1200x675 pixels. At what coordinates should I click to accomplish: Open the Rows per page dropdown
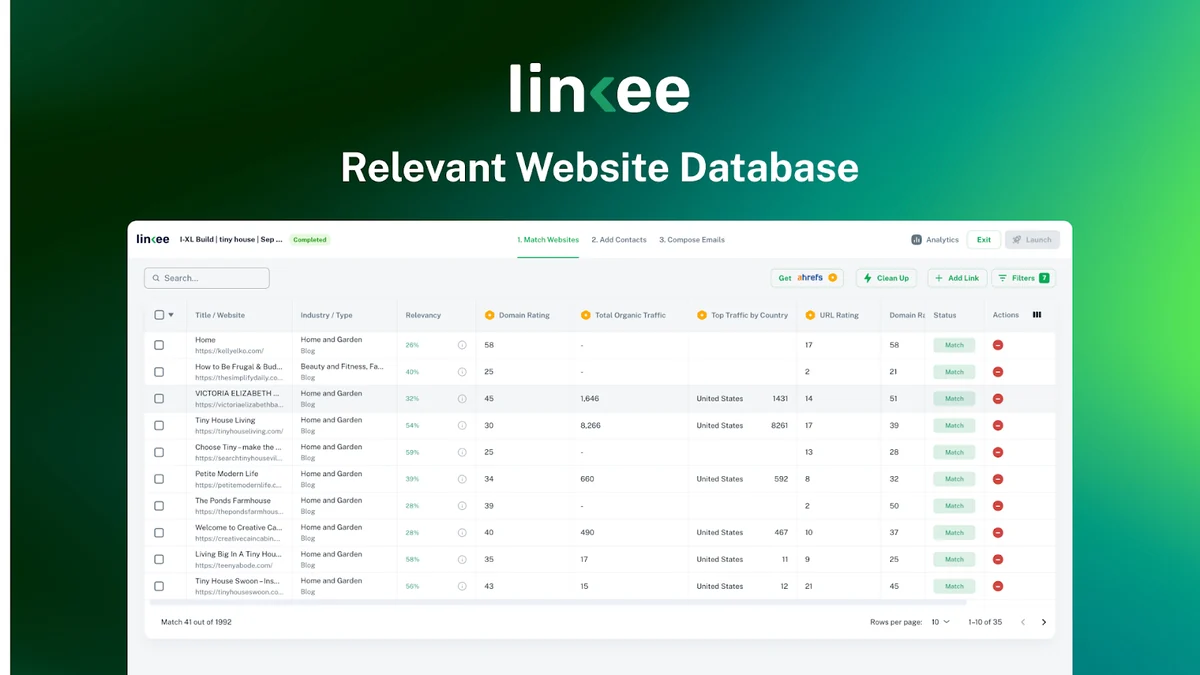[938, 621]
